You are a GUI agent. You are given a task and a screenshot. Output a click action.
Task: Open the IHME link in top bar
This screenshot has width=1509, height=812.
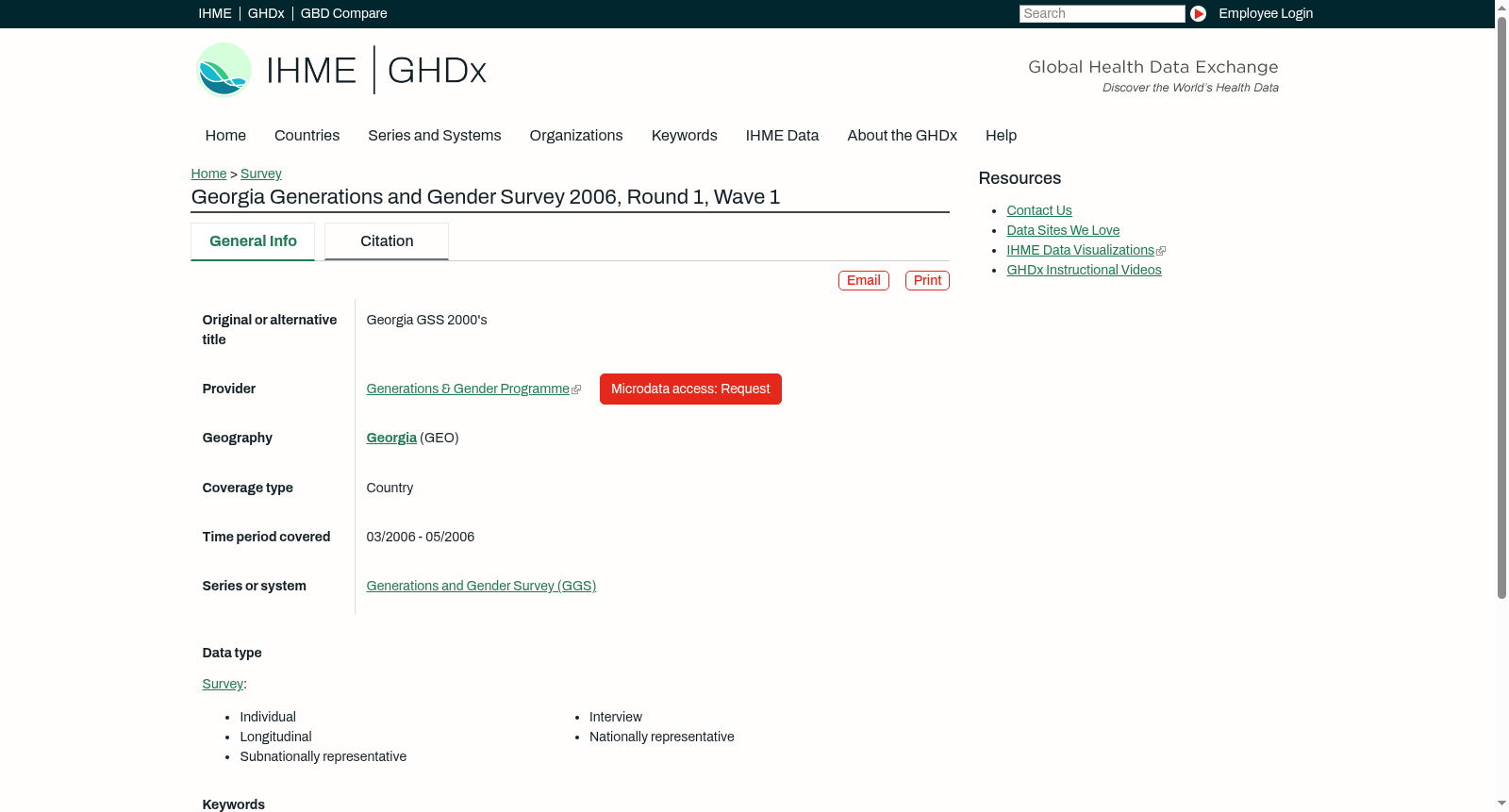(215, 13)
